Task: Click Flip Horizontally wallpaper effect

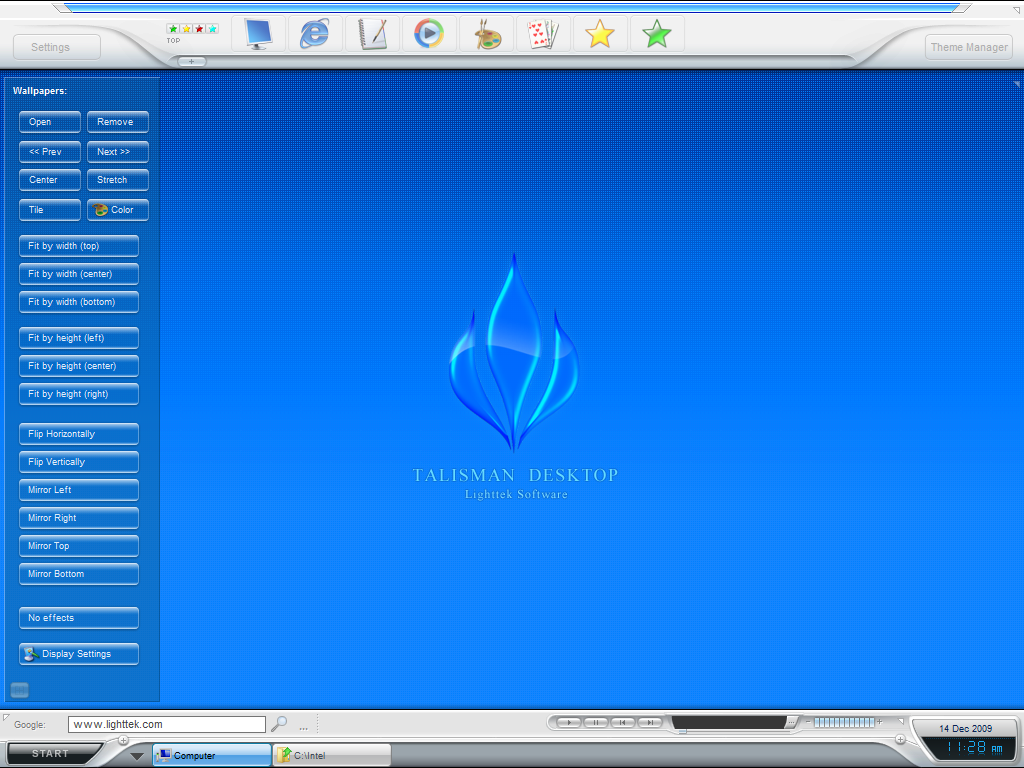Action: 78,434
